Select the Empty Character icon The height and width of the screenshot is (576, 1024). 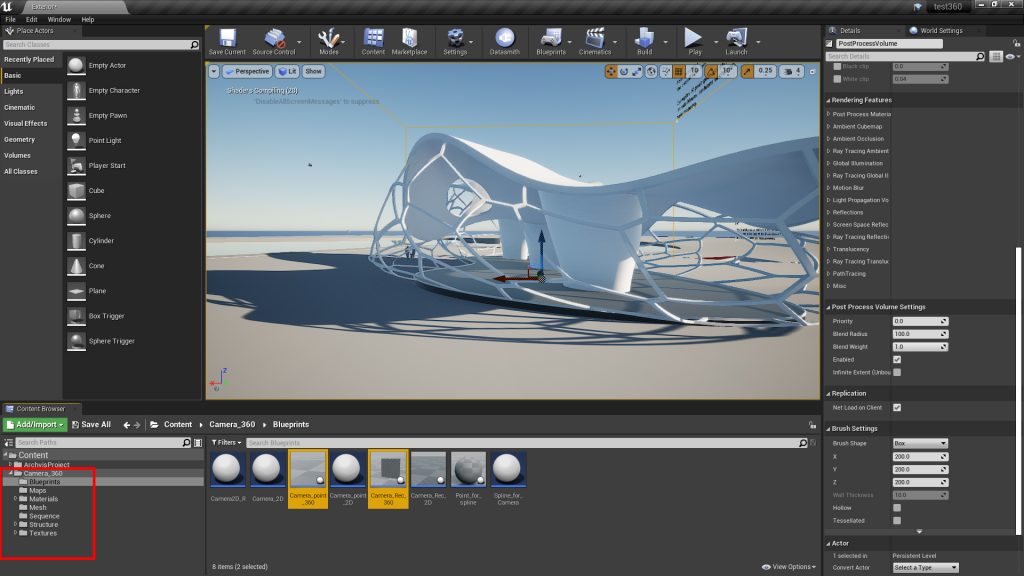point(76,90)
